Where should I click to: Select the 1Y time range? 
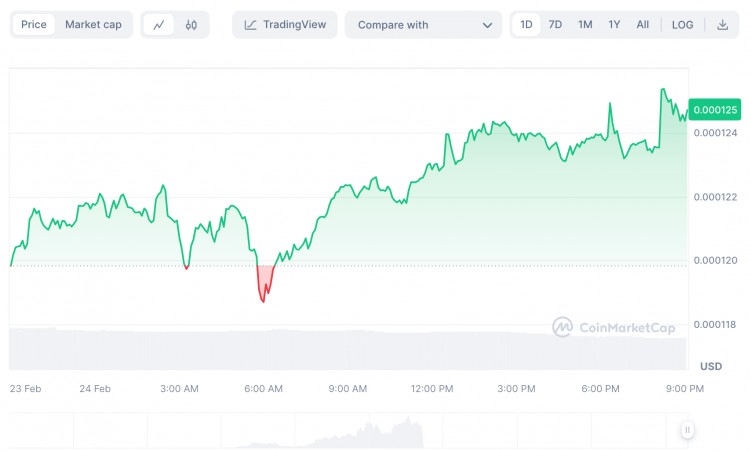(x=614, y=25)
